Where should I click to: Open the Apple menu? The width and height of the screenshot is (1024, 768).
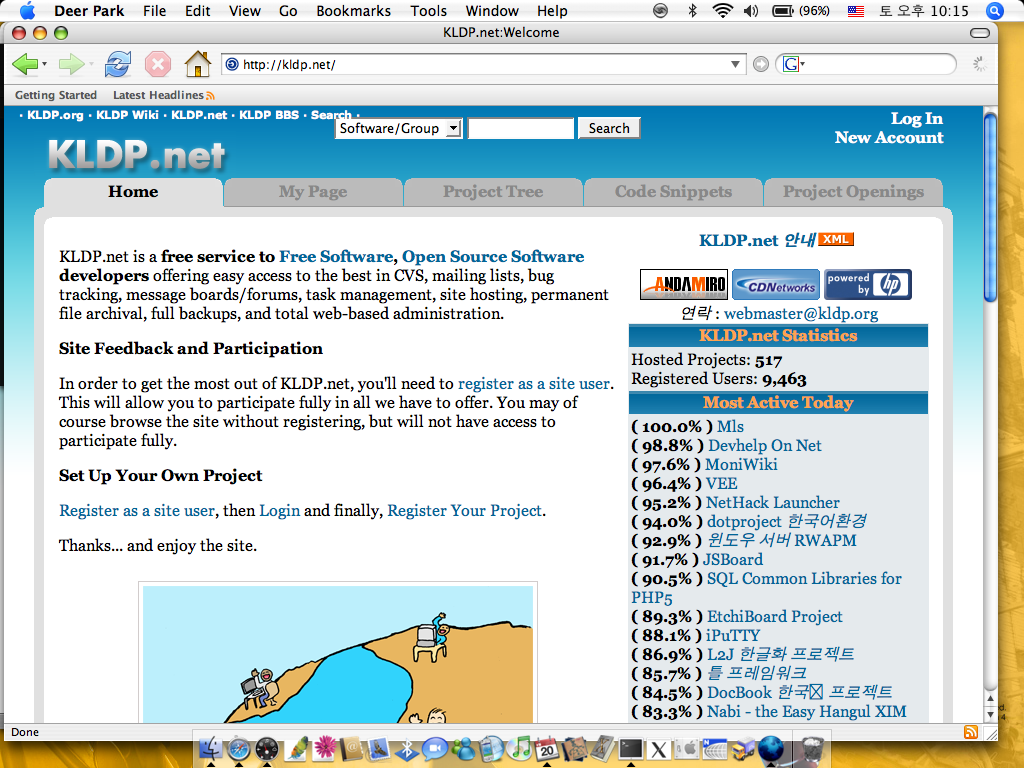point(28,10)
